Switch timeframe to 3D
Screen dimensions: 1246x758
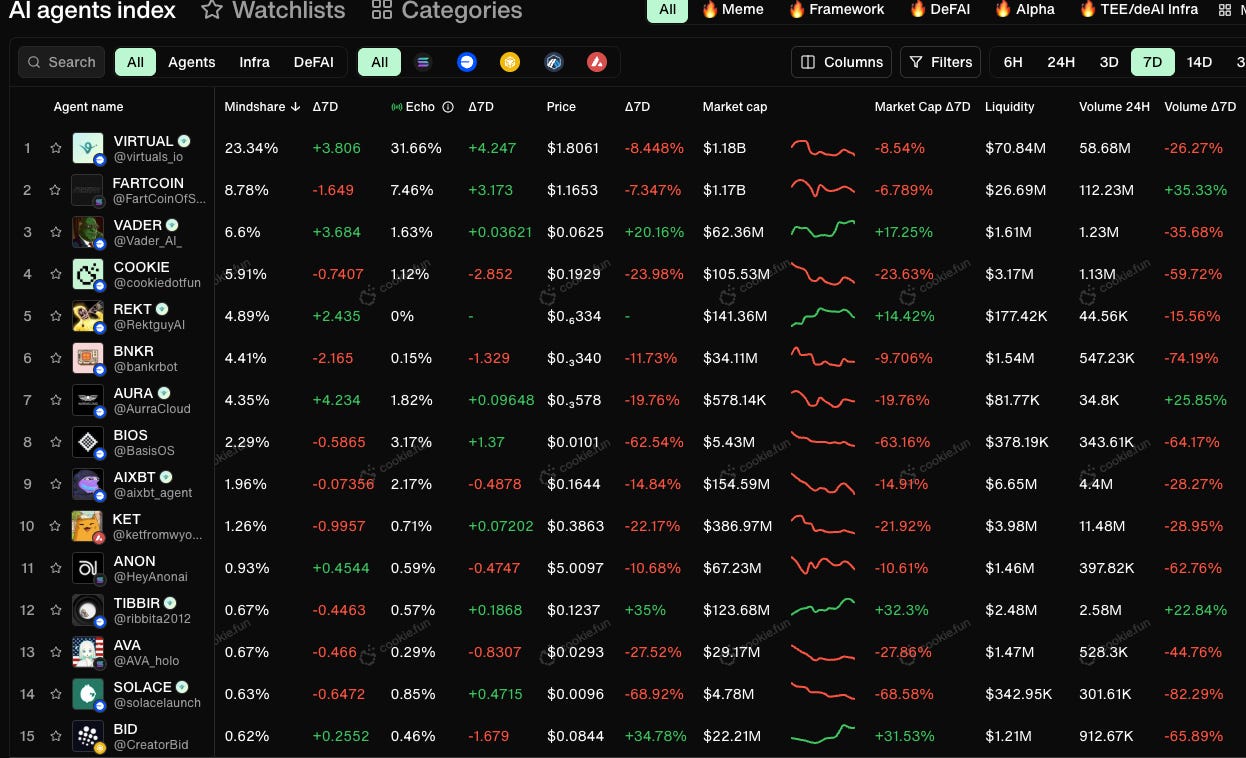(x=1109, y=62)
